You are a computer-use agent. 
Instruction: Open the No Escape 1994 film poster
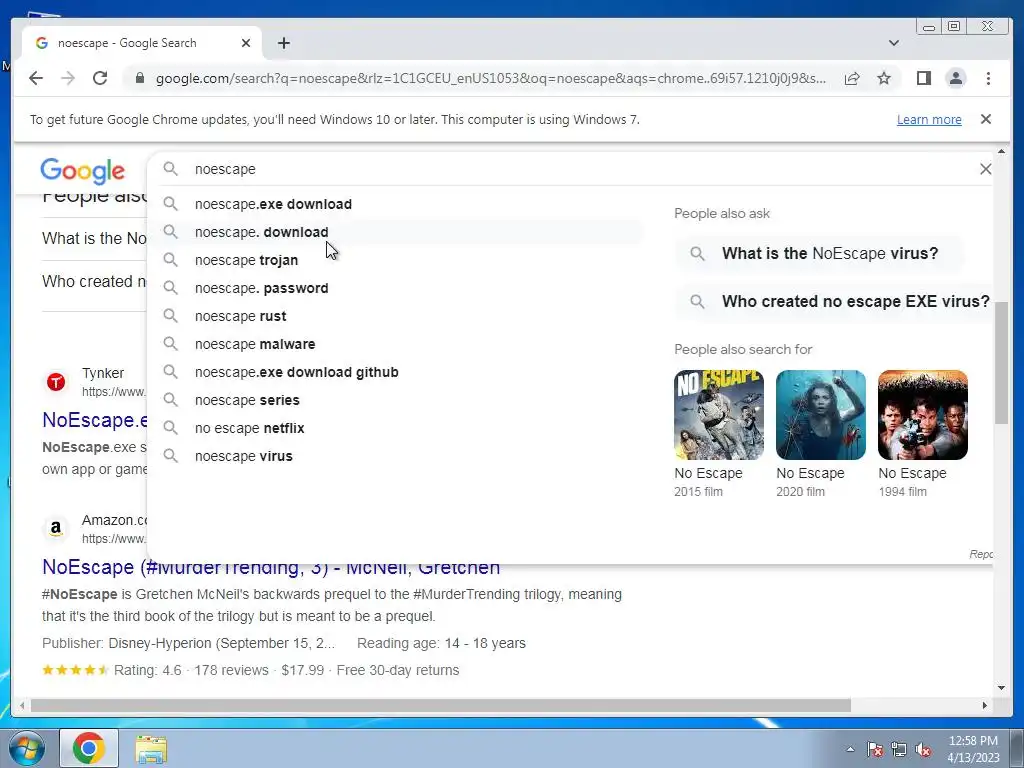pyautogui.click(x=922, y=415)
